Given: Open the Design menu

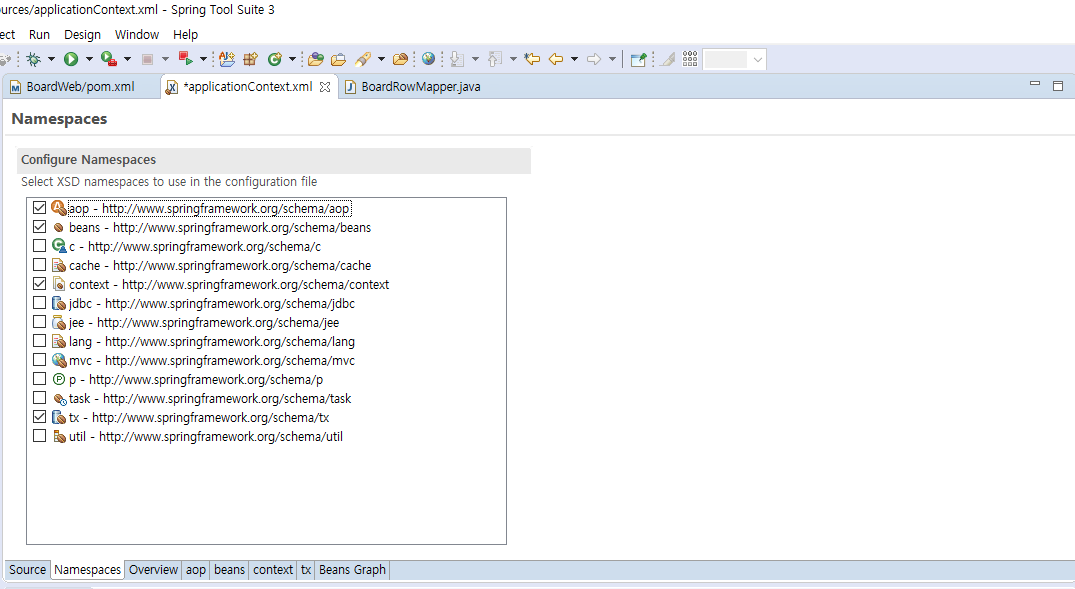Looking at the screenshot, I should pos(82,34).
